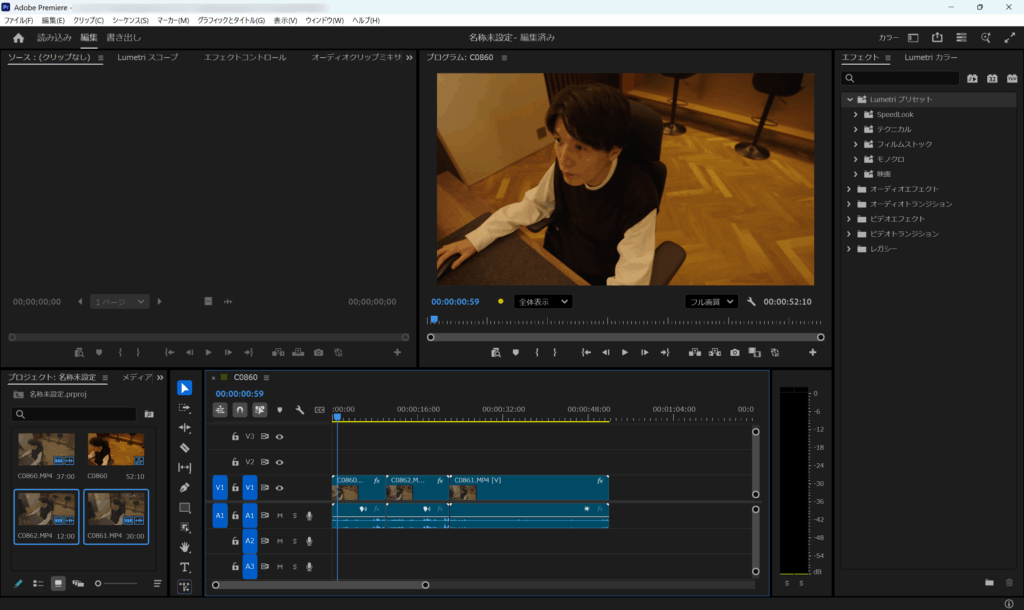The image size is (1024, 610).
Task: Switch to the Lumetri カラー tab
Action: coord(931,58)
